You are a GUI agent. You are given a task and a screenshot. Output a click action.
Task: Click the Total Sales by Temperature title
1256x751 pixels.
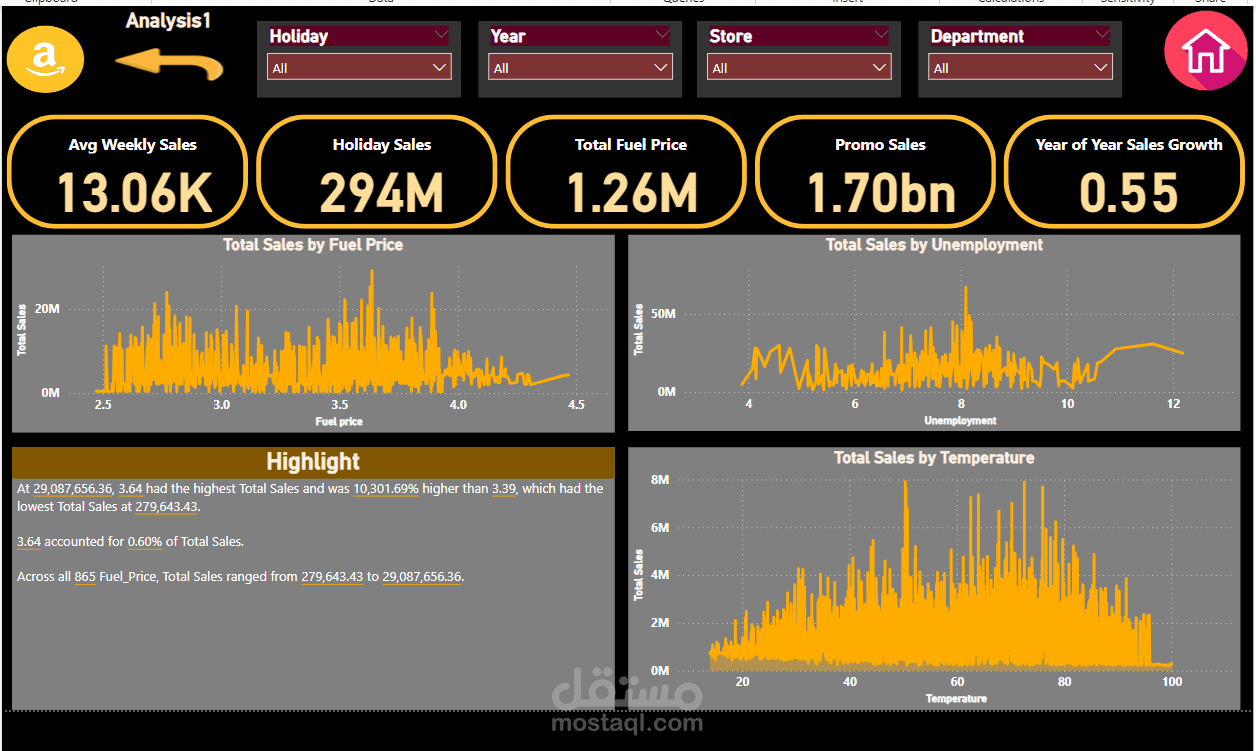934,457
